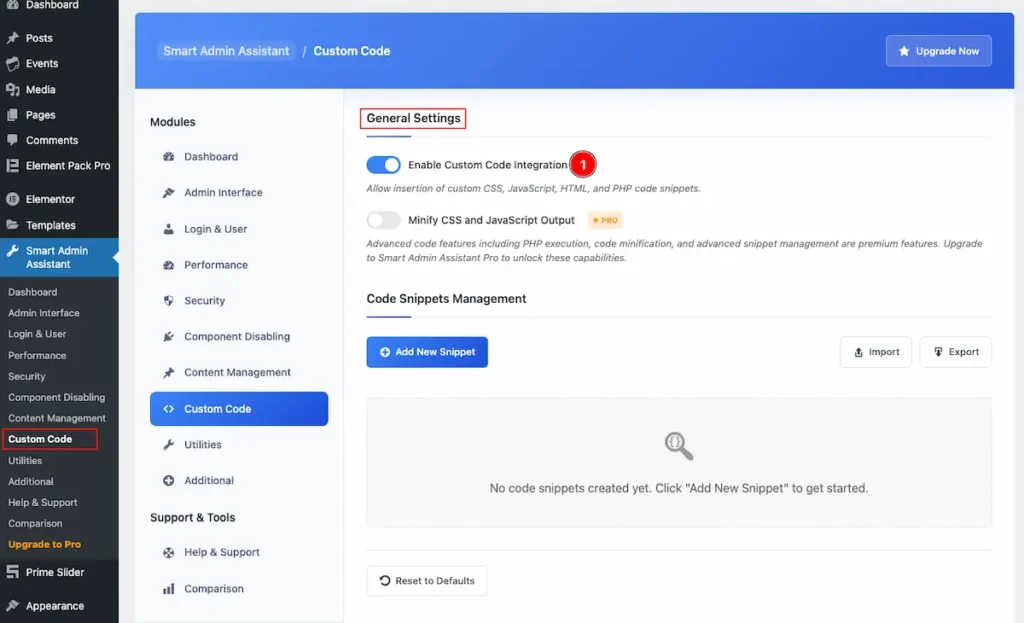Screen dimensions: 1024x623
Task: Open Component Disabling in WordPress submenu
Action: (56, 397)
